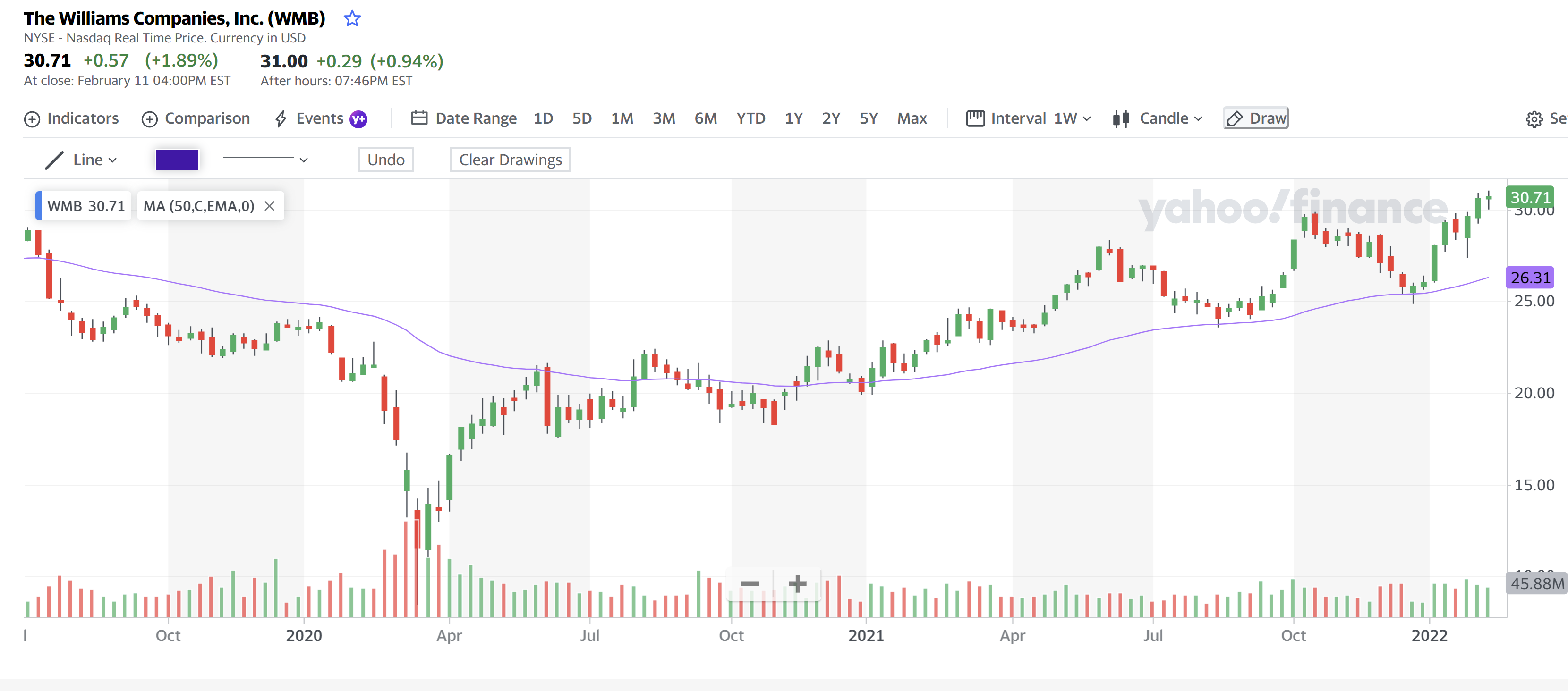
Task: Zoom out chart with minus button
Action: [x=750, y=584]
